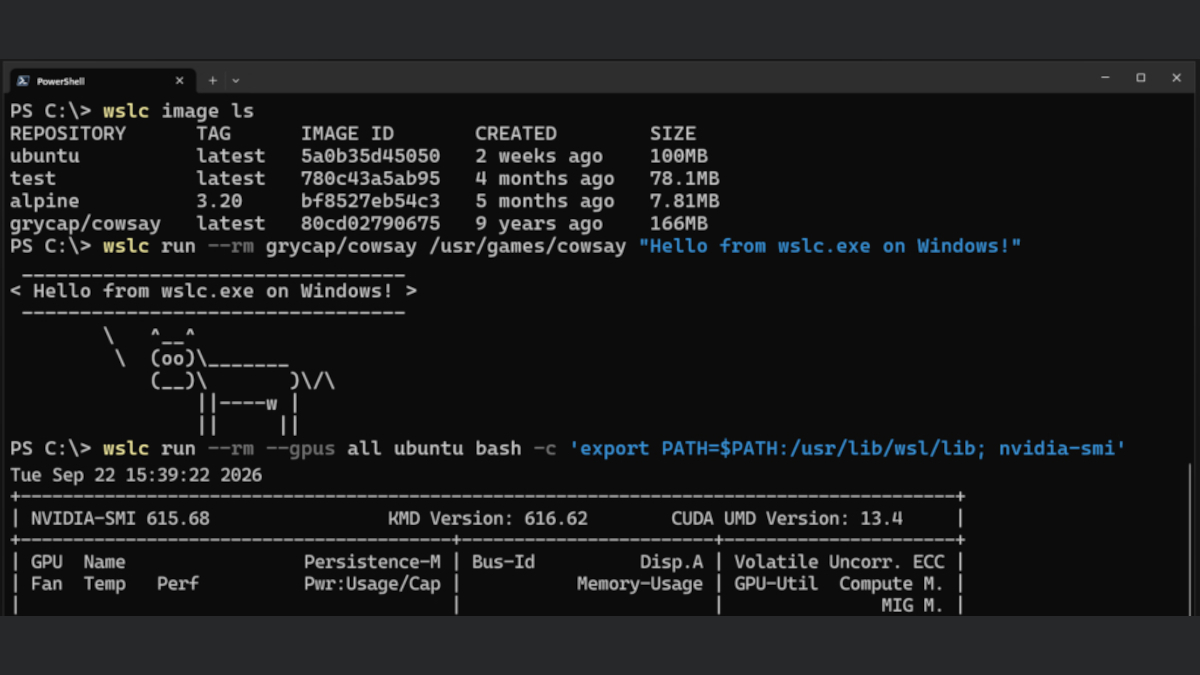Click image ID 5a0b35d45050
This screenshot has width=1200, height=675.
[370, 156]
